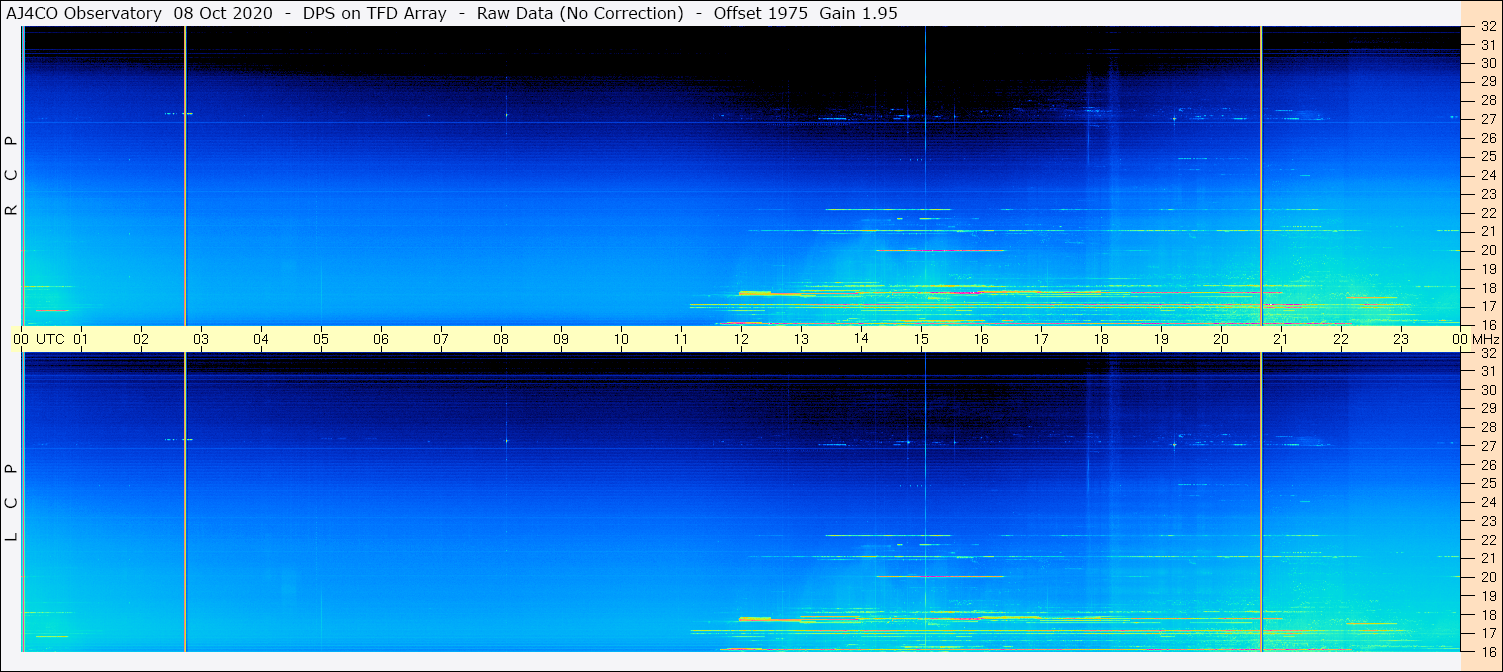Click LCP frequency scale label 21

(x=1487, y=558)
